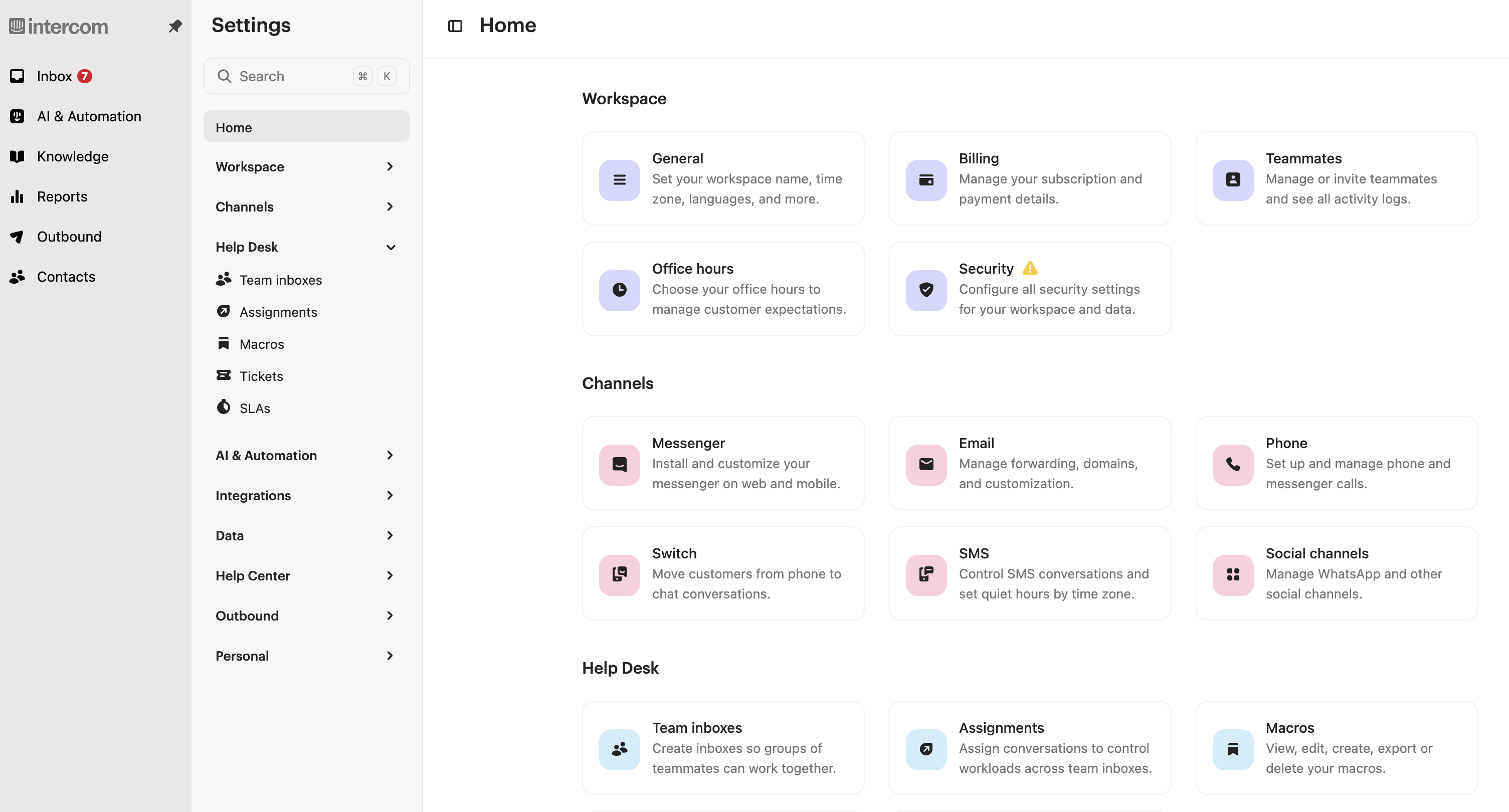Open Inbox from the left navigation
Viewport: 1509px width, 812px height.
(x=54, y=76)
